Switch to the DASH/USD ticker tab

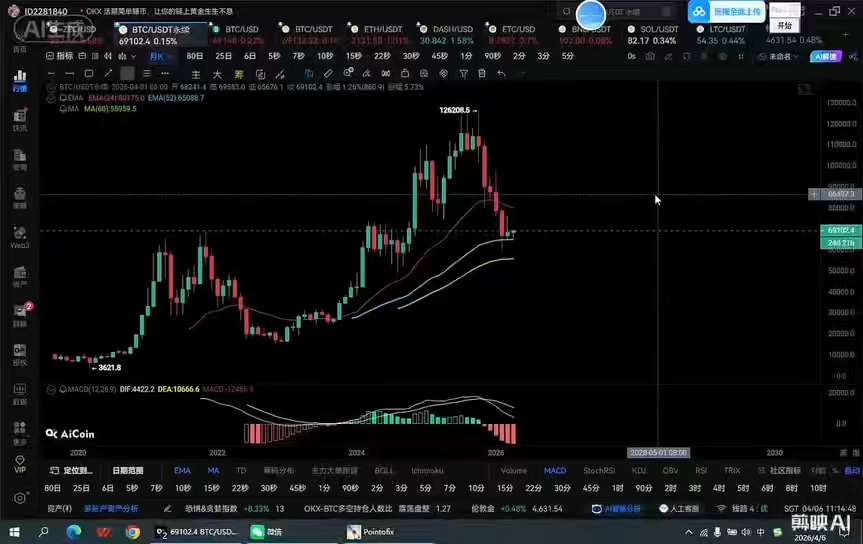[446, 34]
